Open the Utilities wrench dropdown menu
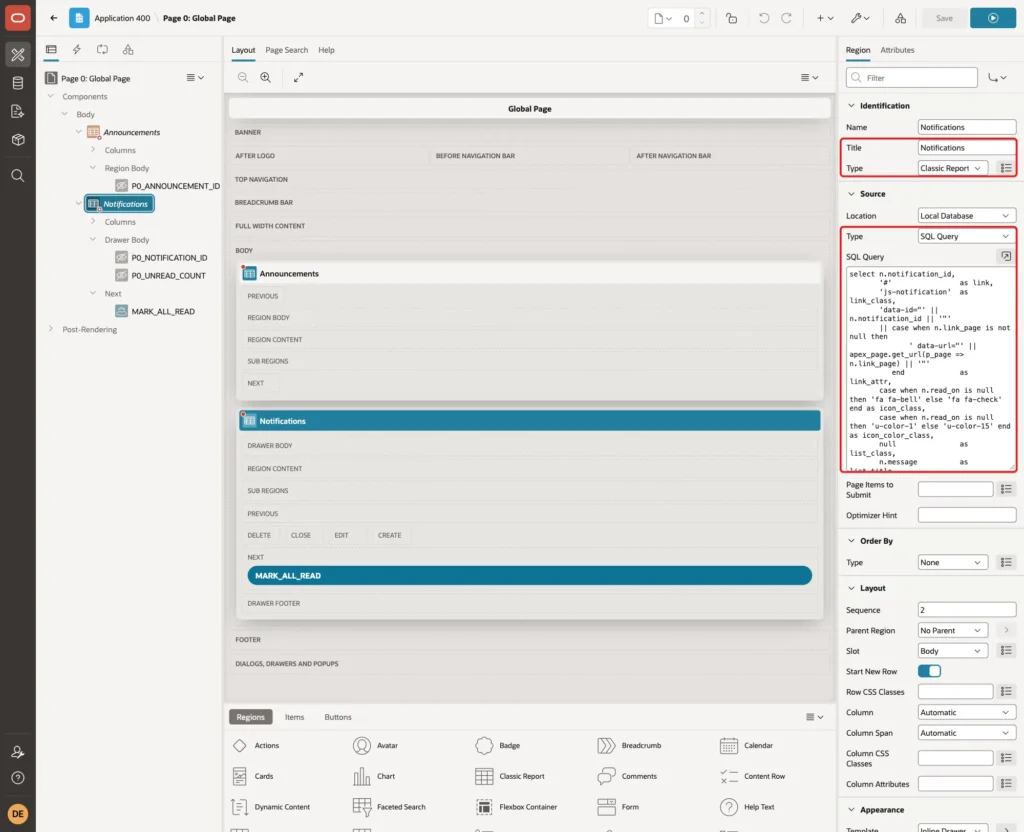 859,18
